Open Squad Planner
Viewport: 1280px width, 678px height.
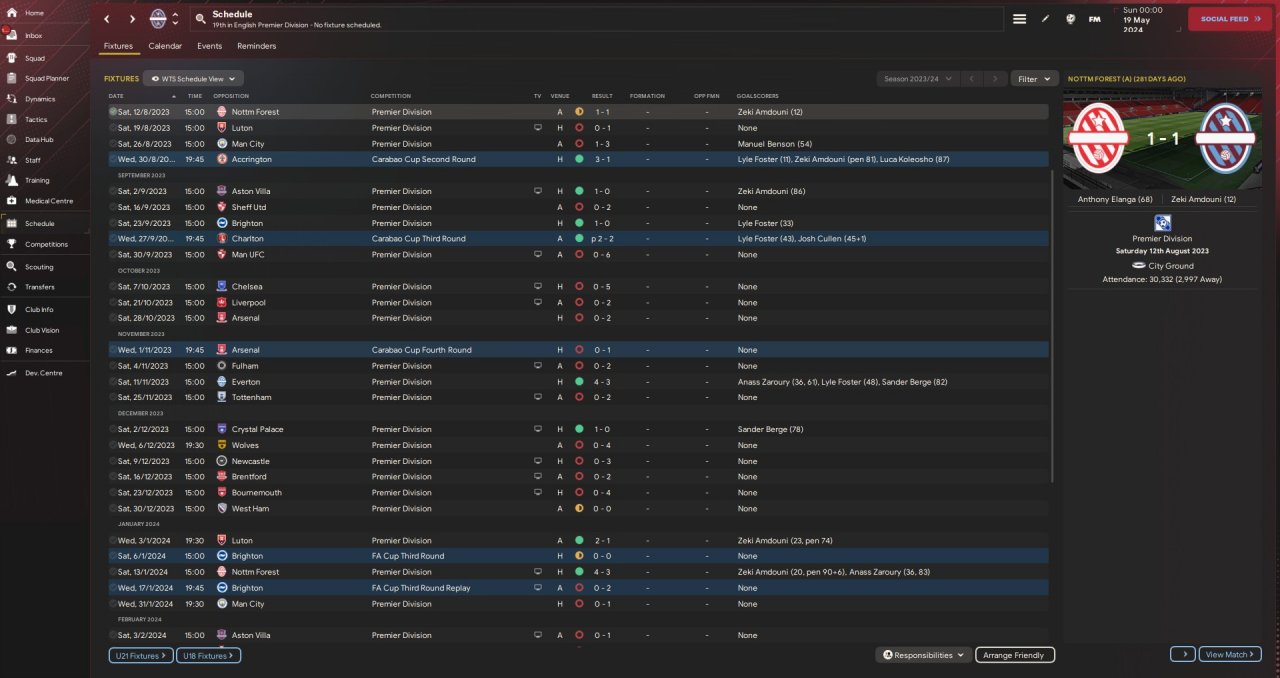46,78
